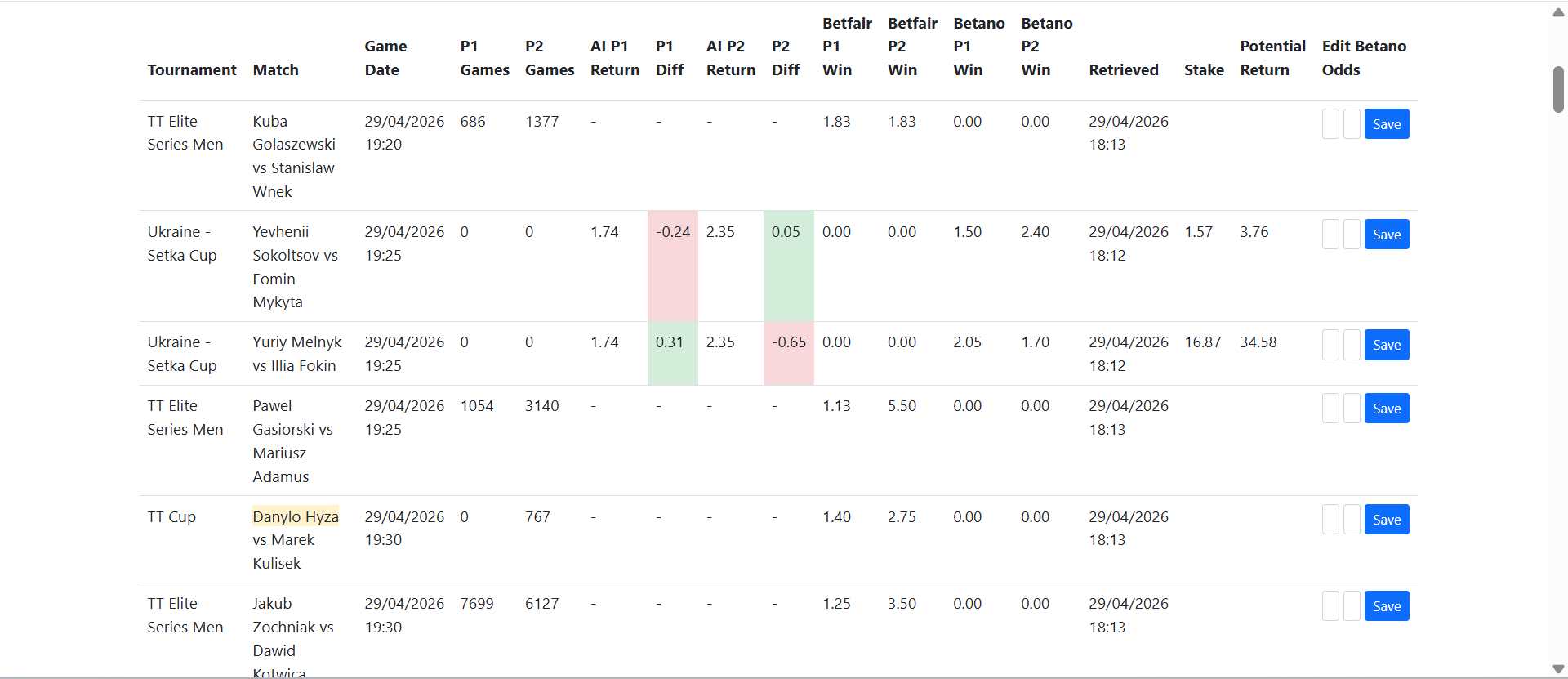Screen dimensions: 1568x679
Task: Save odds for Pawel Gasiorski match
Action: pyautogui.click(x=1387, y=409)
